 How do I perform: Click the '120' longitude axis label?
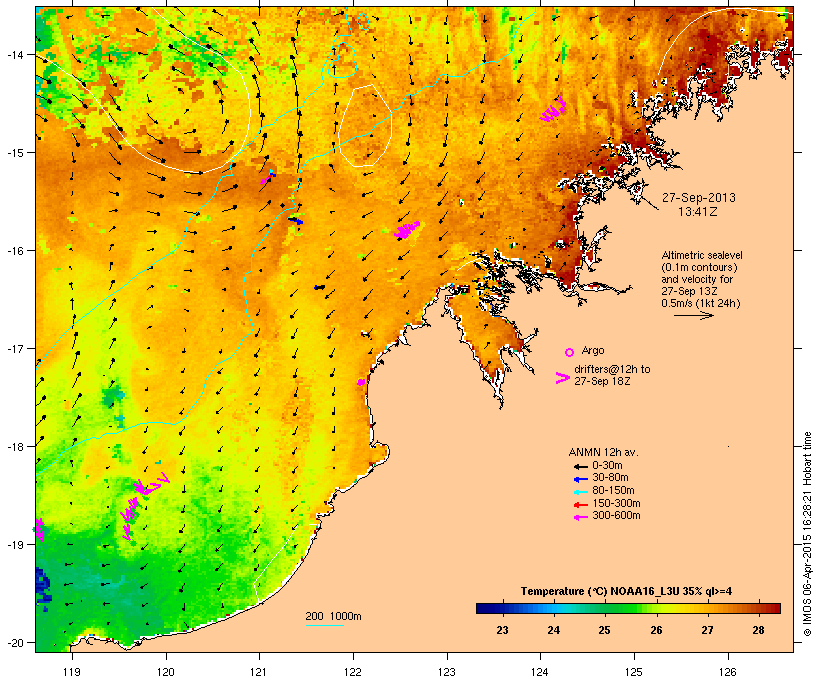(166, 672)
